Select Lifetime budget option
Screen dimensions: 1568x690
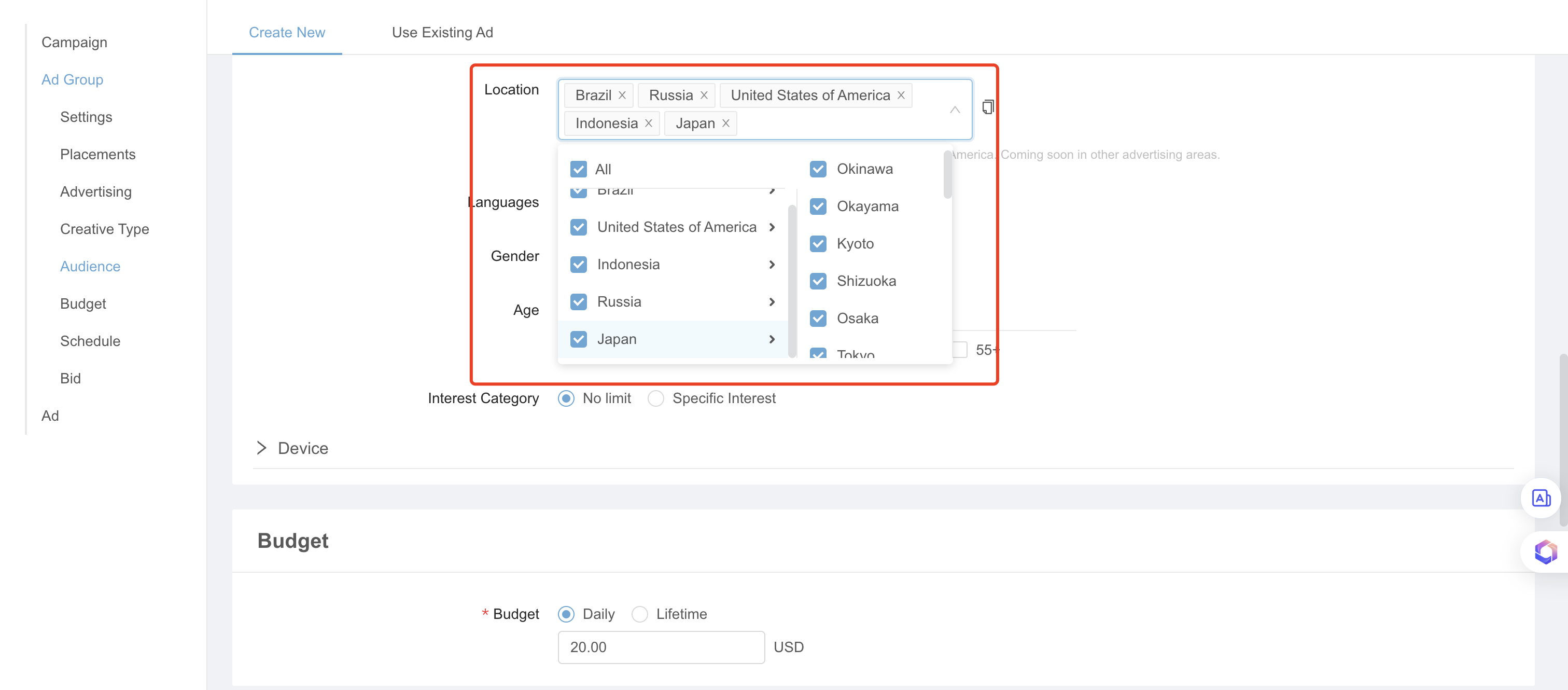tap(639, 614)
